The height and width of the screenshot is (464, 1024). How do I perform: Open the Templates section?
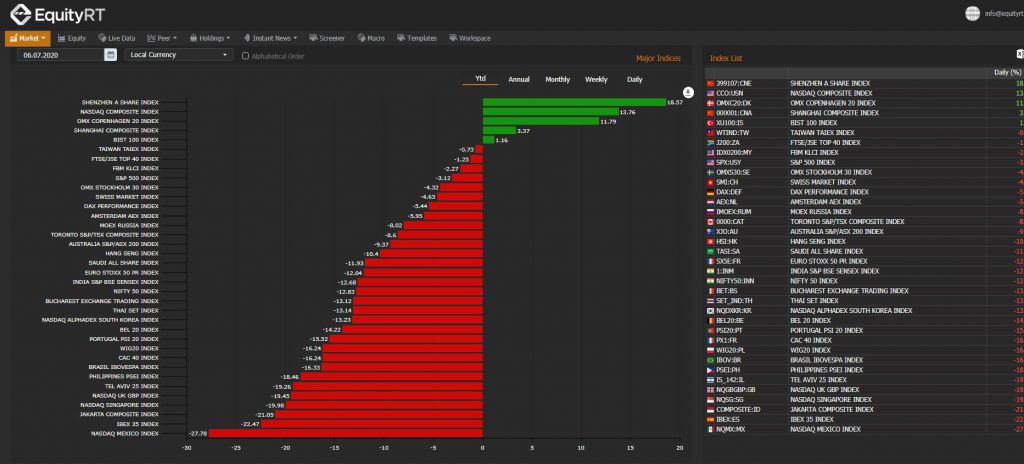click(417, 39)
